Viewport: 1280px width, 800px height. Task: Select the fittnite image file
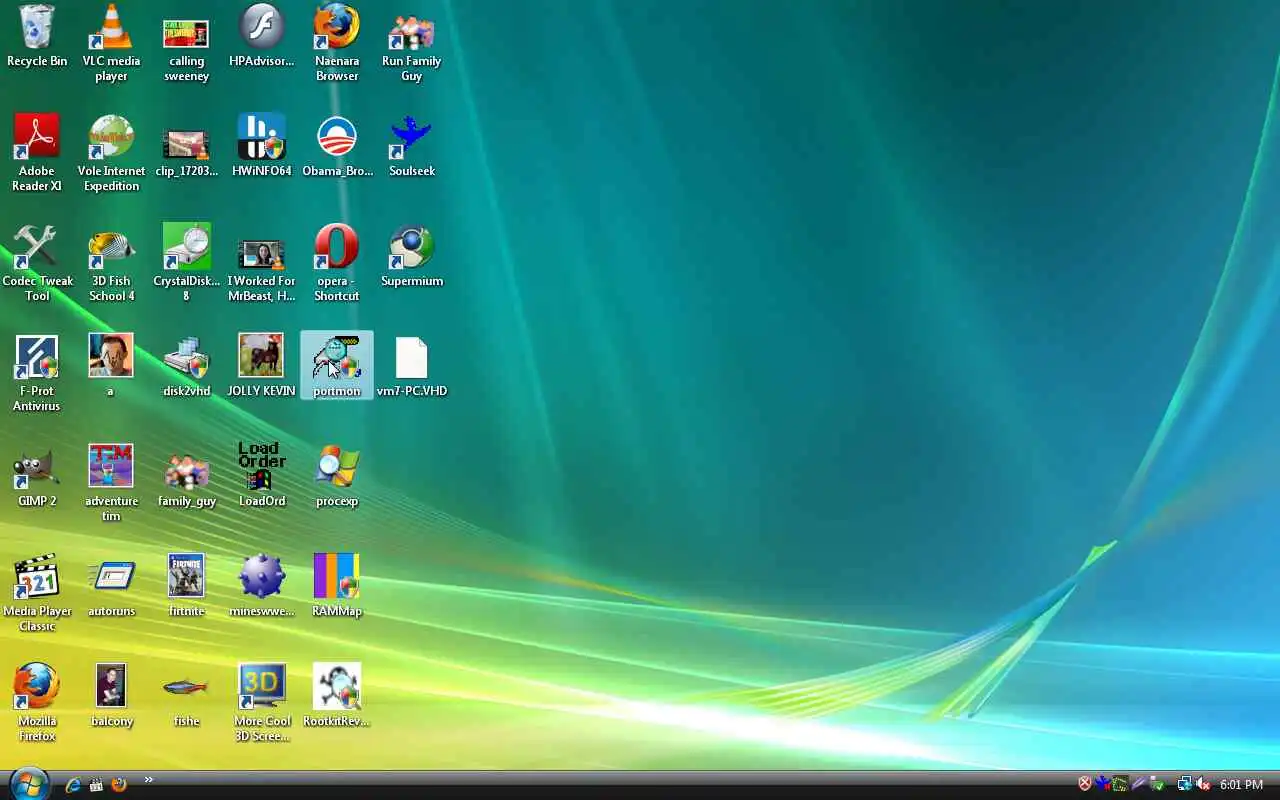pos(186,586)
